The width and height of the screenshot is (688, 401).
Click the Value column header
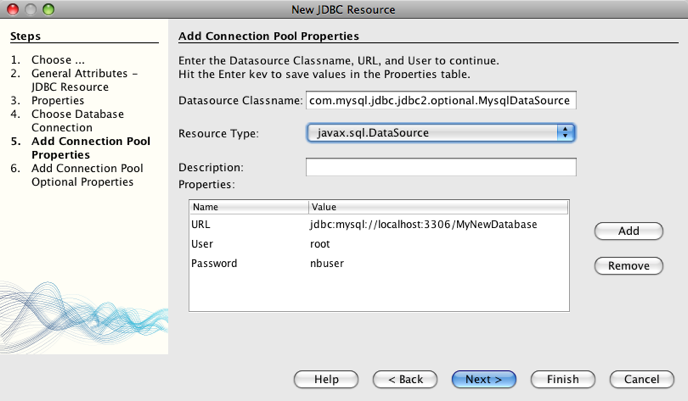coord(438,207)
